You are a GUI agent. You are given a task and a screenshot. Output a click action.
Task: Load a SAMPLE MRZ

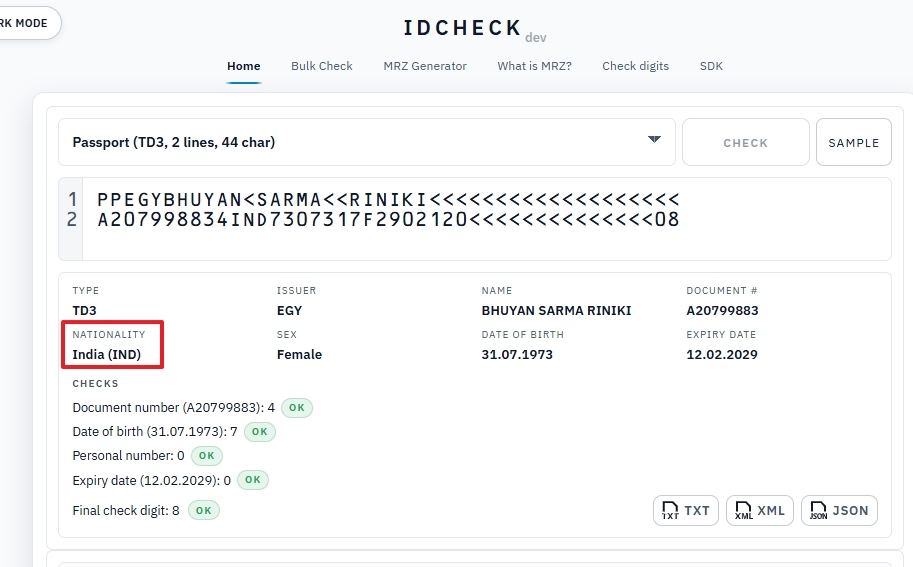click(x=853, y=143)
